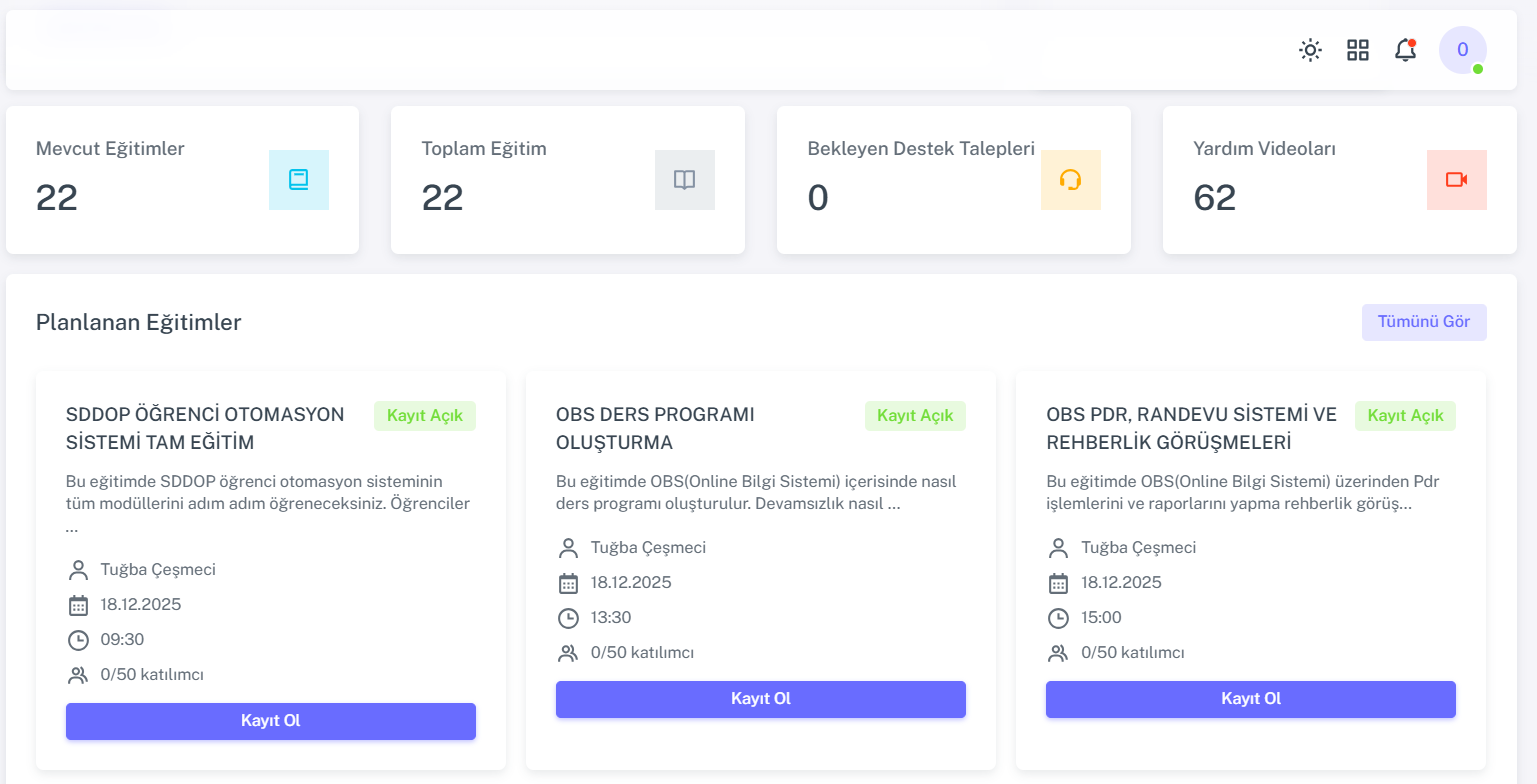Open the user profile avatar showing 0
The height and width of the screenshot is (784, 1537).
[1462, 49]
